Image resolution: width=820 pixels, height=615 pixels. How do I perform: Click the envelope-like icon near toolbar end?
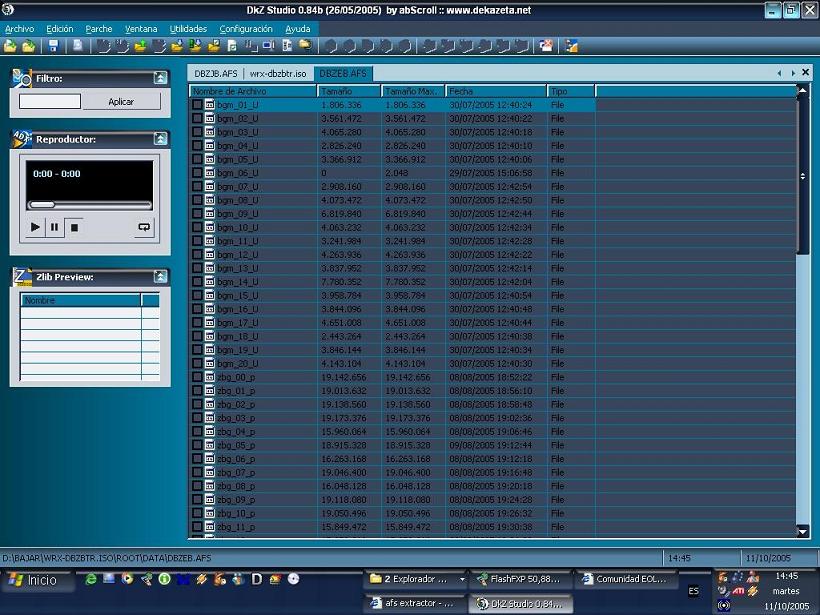[x=546, y=46]
